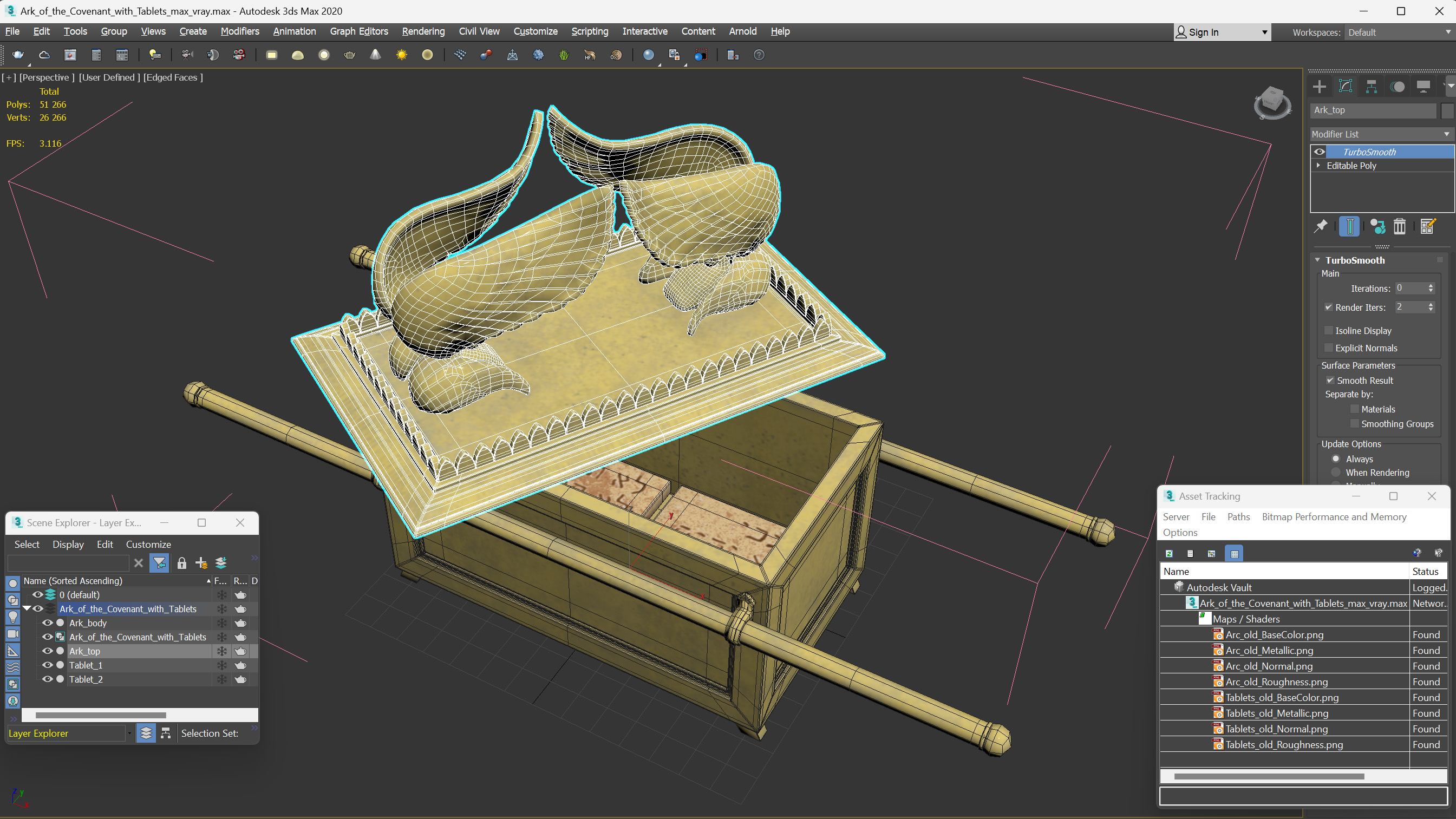Open the Paths menu in Asset Tracking
This screenshot has width=1456, height=819.
click(x=1238, y=516)
